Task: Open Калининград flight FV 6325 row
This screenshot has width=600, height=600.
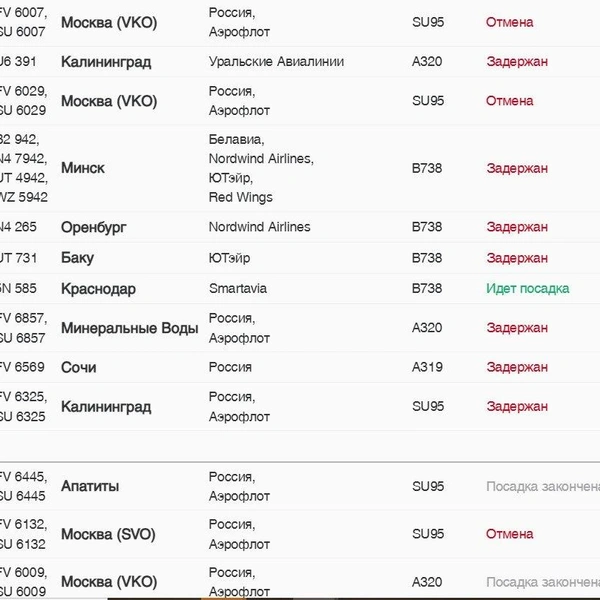Action: (x=300, y=406)
